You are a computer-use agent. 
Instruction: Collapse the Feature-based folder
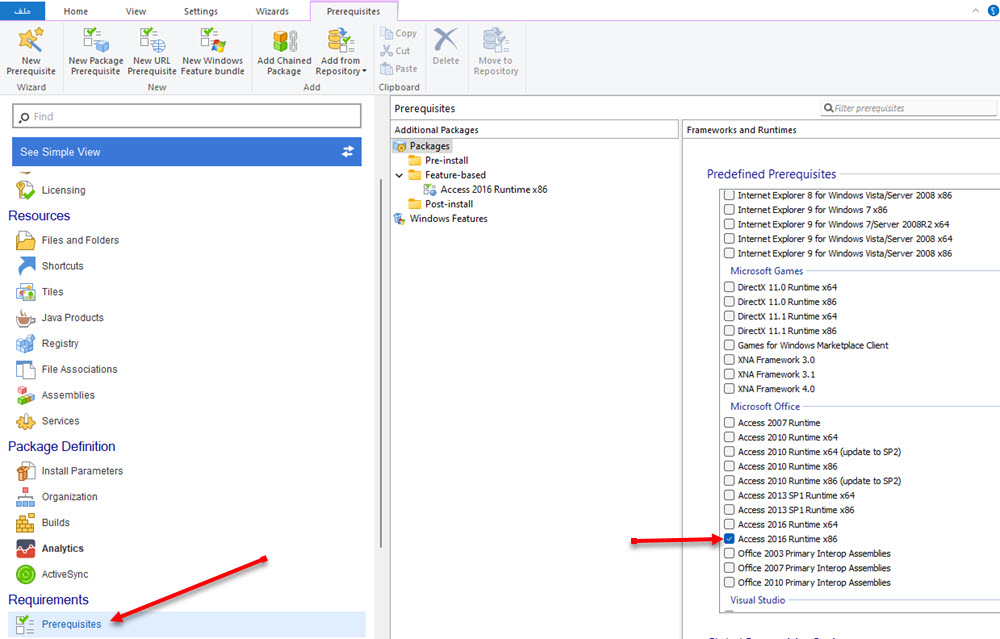click(x=399, y=175)
